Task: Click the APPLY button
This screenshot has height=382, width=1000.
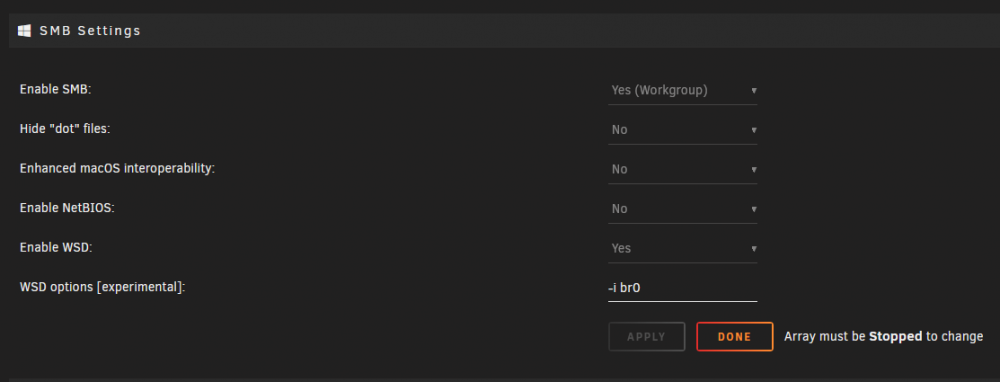Action: 647,337
